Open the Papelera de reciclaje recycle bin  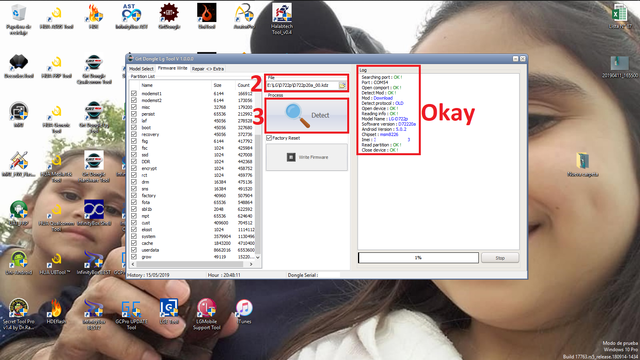[x=18, y=19]
